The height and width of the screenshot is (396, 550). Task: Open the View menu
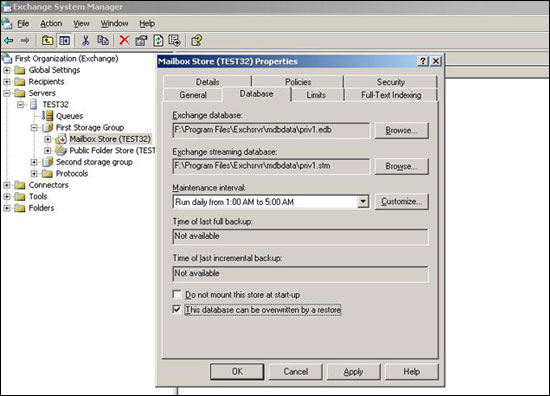point(81,24)
